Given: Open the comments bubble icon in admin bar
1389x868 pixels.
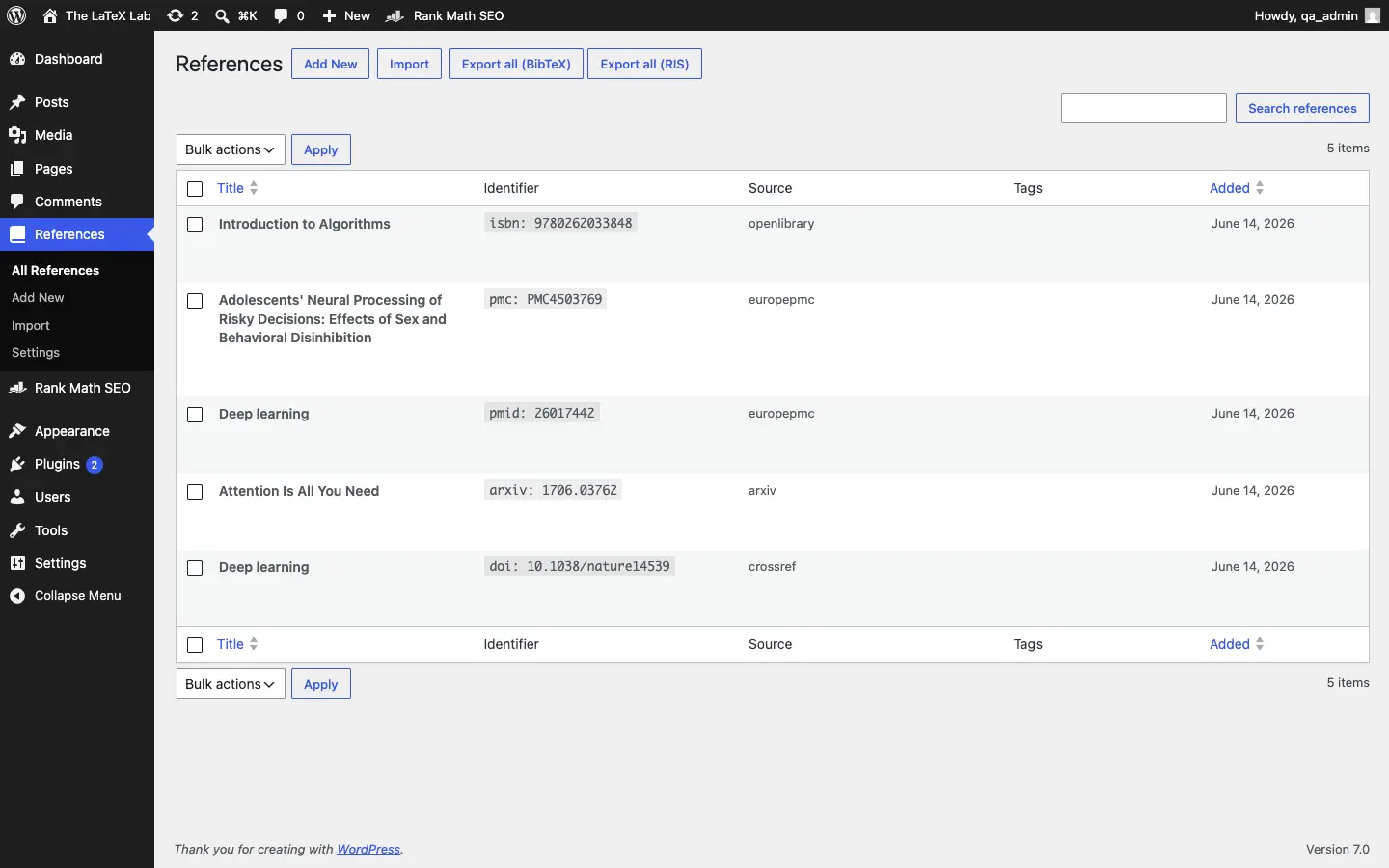Looking at the screenshot, I should 281,15.
